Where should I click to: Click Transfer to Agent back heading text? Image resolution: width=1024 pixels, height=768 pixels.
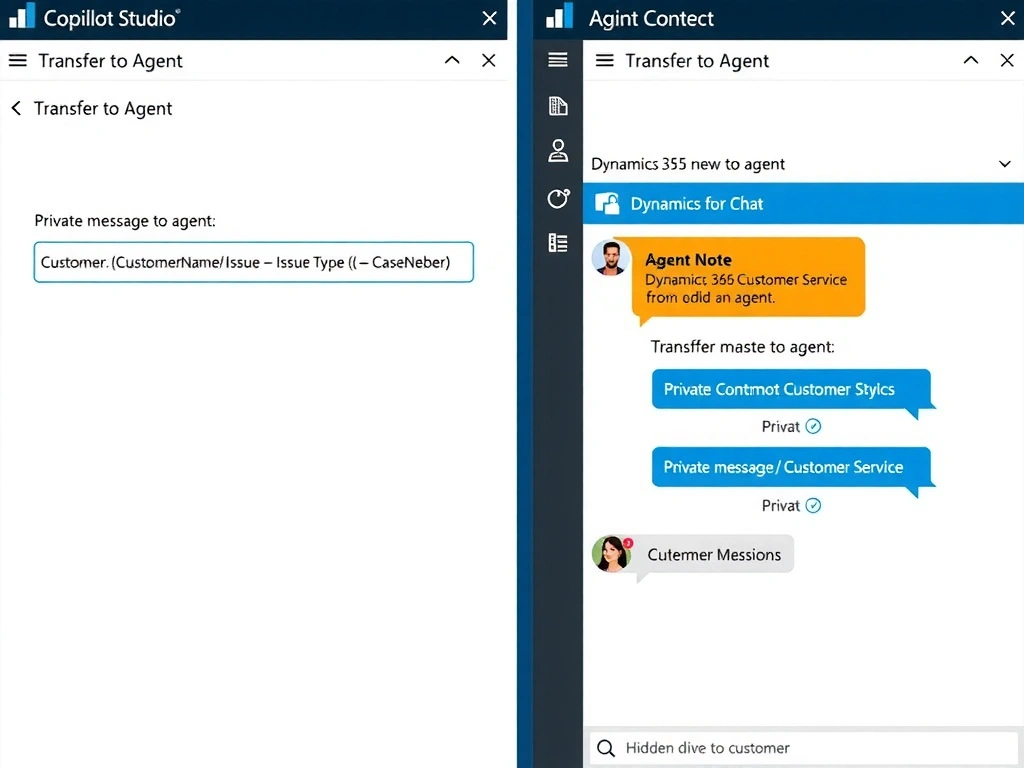[x=103, y=108]
